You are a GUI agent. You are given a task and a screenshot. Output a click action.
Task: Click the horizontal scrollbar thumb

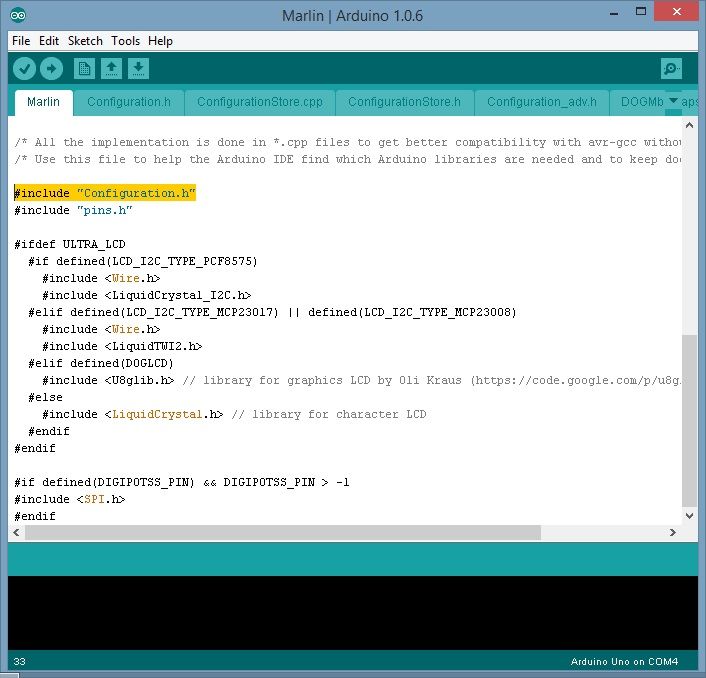tap(283, 533)
